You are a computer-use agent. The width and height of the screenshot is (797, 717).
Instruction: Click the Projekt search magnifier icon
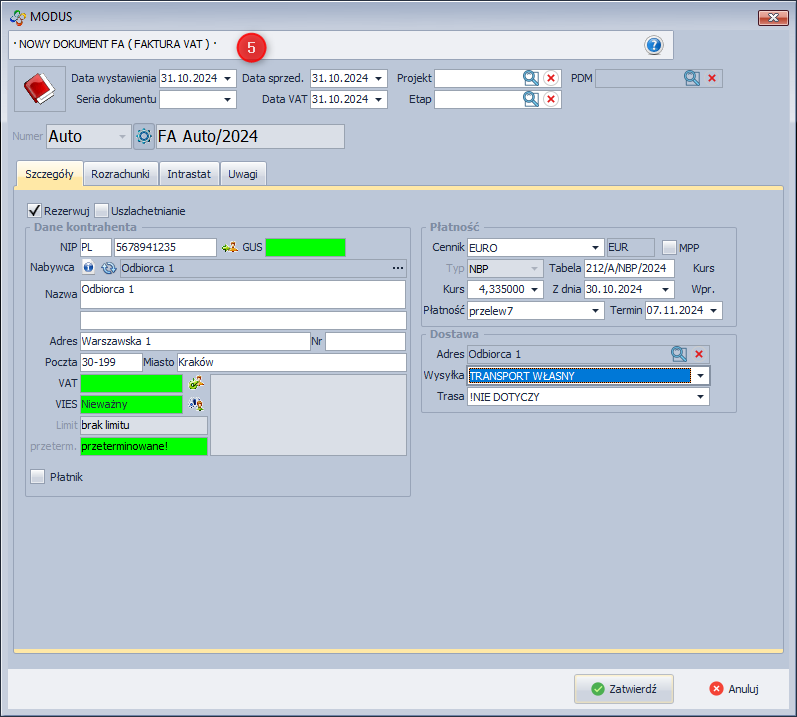(530, 78)
